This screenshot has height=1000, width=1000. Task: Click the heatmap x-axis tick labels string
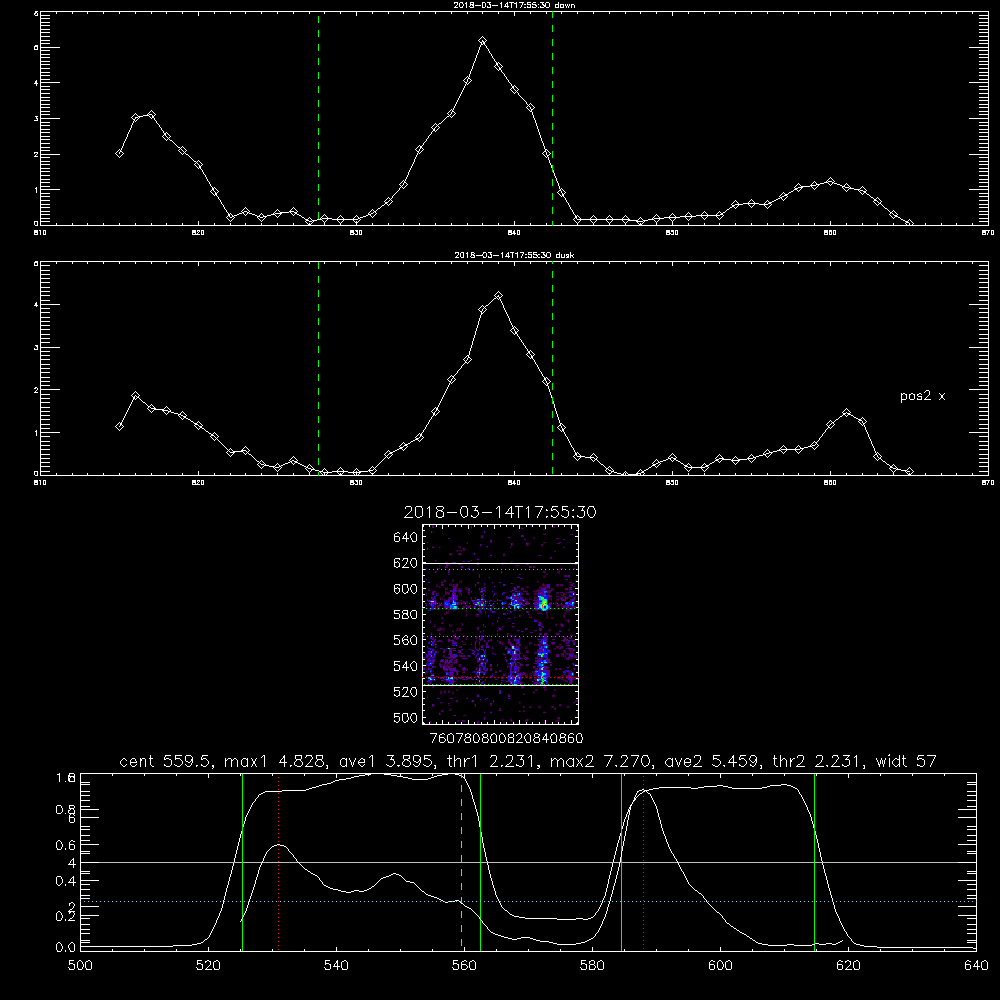(506, 739)
